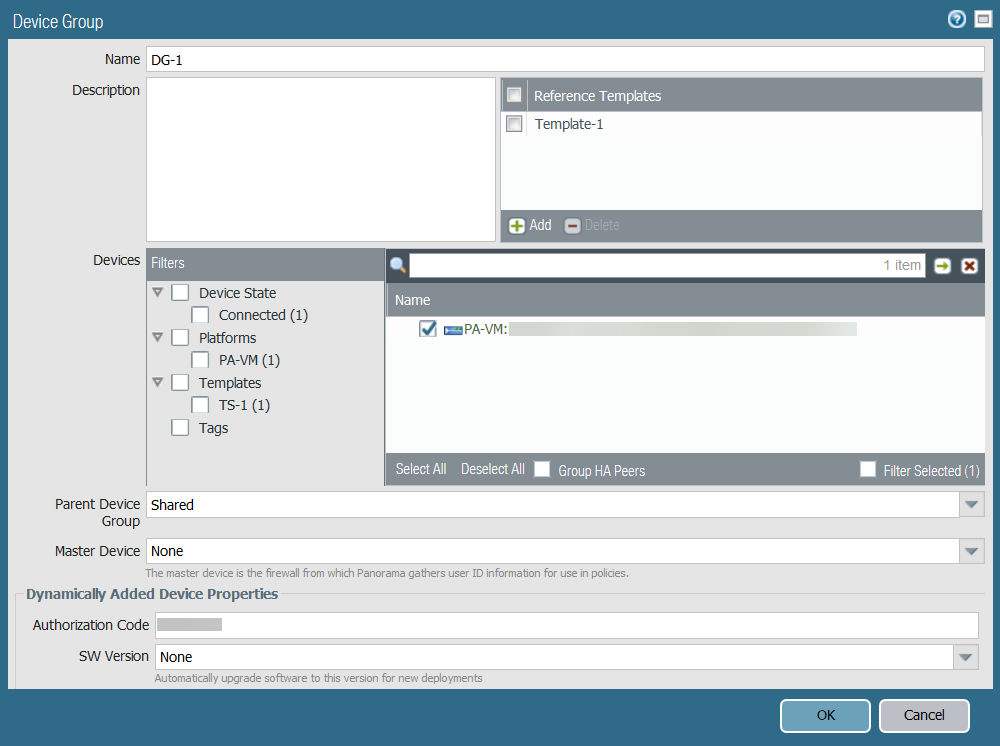The image size is (1000, 746).
Task: Toggle the TS-1 (1) checkbox
Action: tap(200, 405)
